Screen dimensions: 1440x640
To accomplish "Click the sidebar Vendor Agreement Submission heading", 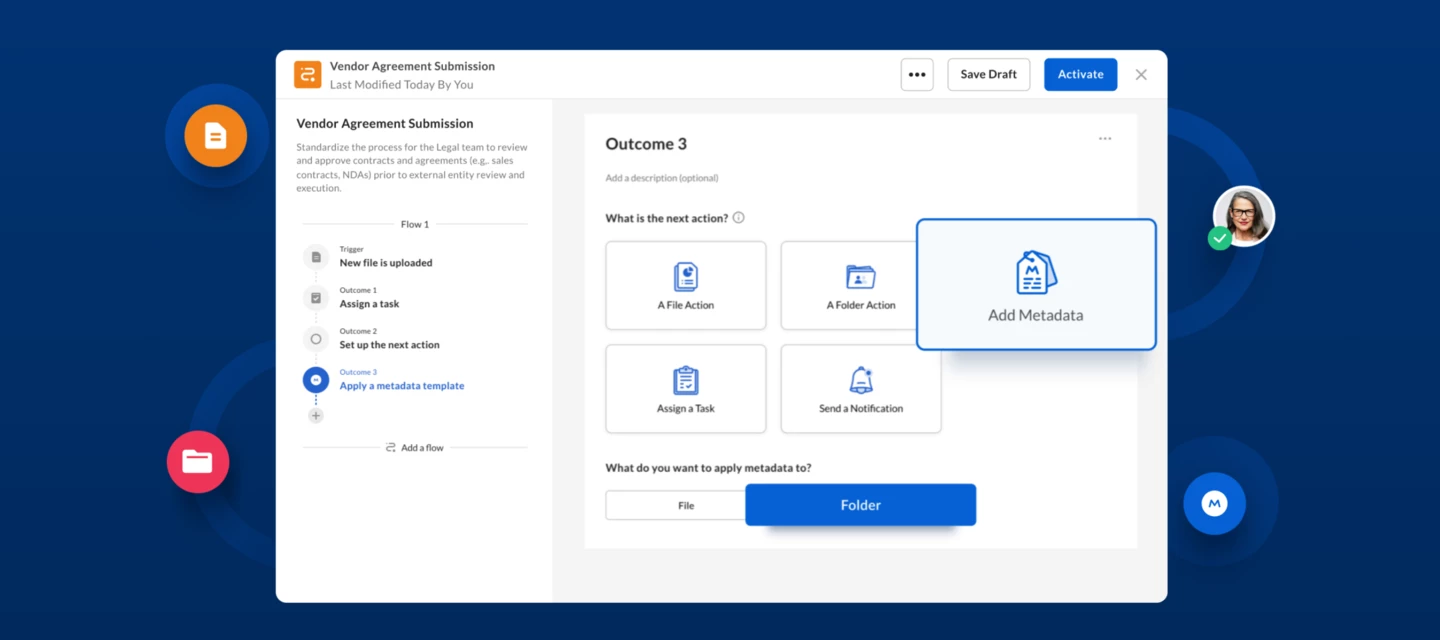I will (385, 124).
